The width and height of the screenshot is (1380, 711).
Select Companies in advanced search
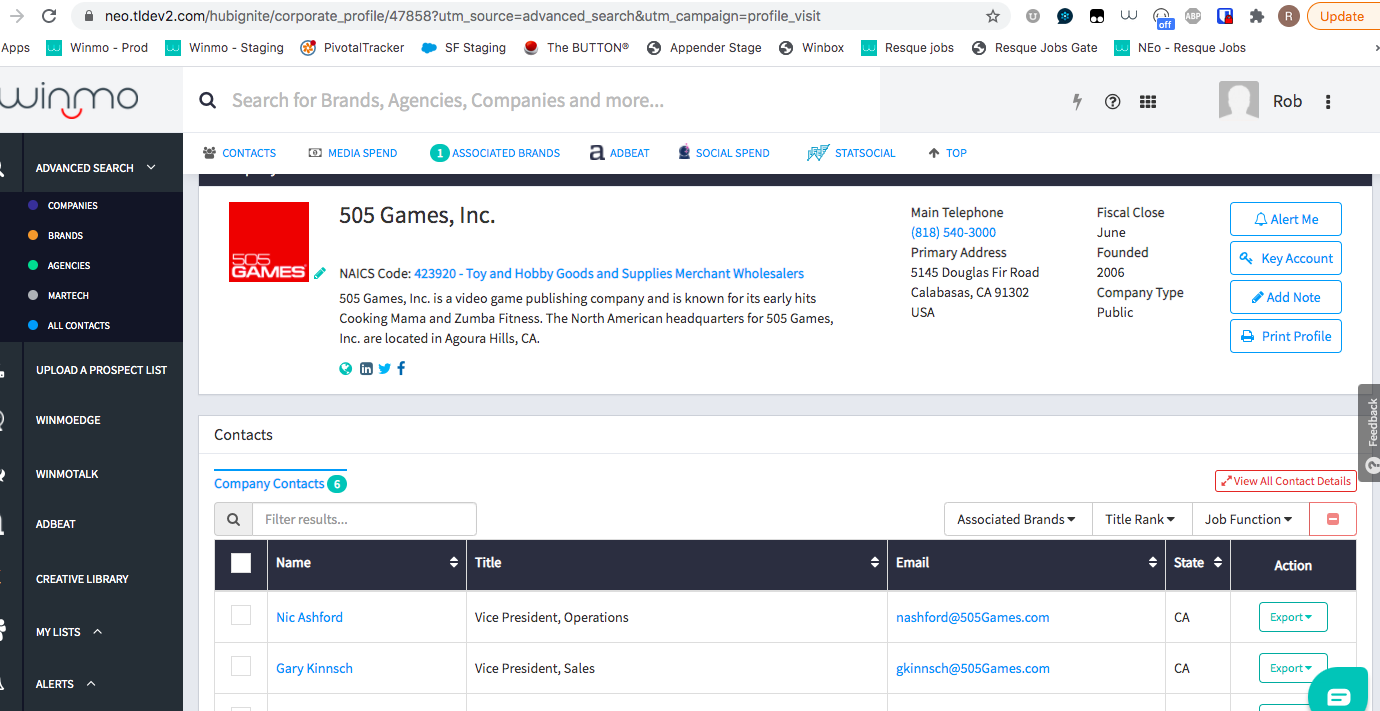[72, 205]
